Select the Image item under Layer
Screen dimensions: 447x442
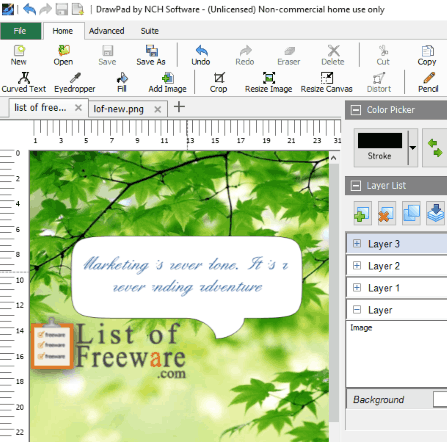pos(361,328)
